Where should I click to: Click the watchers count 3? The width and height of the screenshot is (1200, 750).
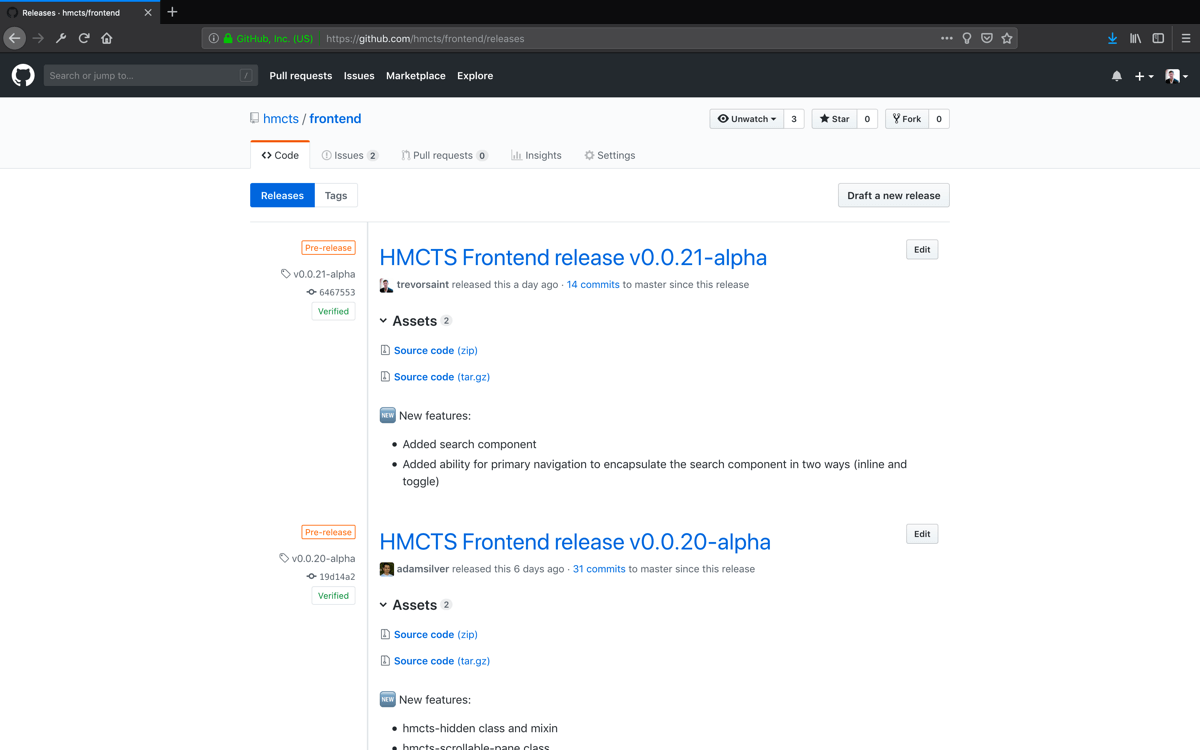click(x=794, y=119)
